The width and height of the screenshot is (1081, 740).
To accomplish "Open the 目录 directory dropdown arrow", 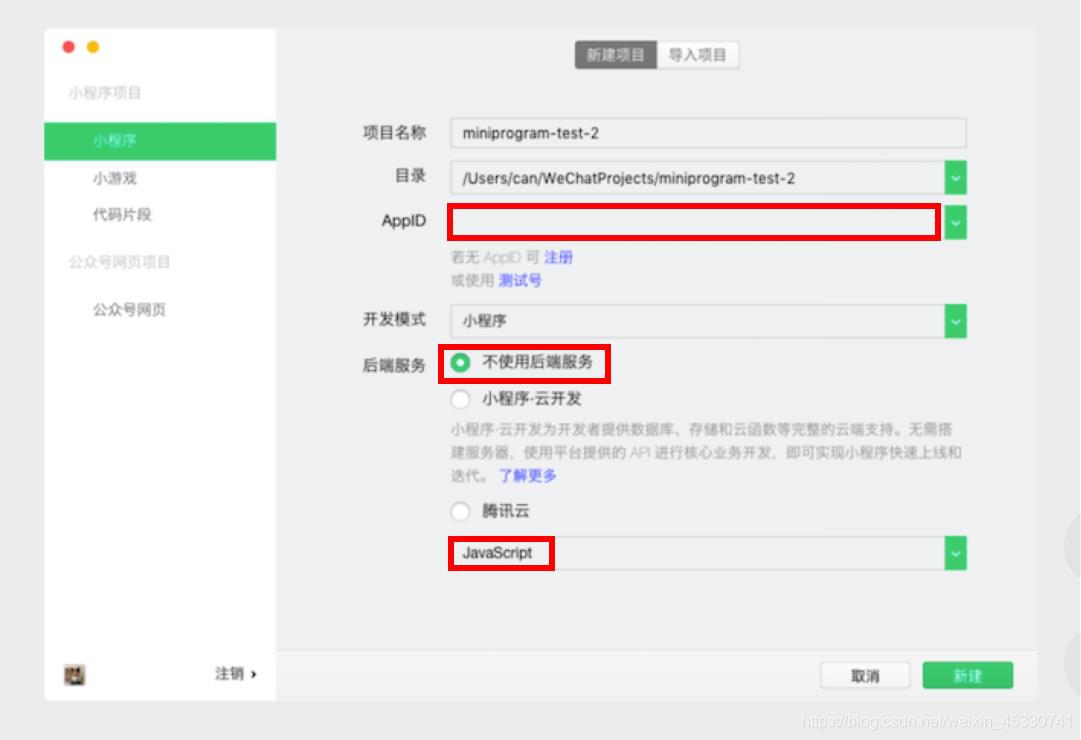I will pos(954,177).
